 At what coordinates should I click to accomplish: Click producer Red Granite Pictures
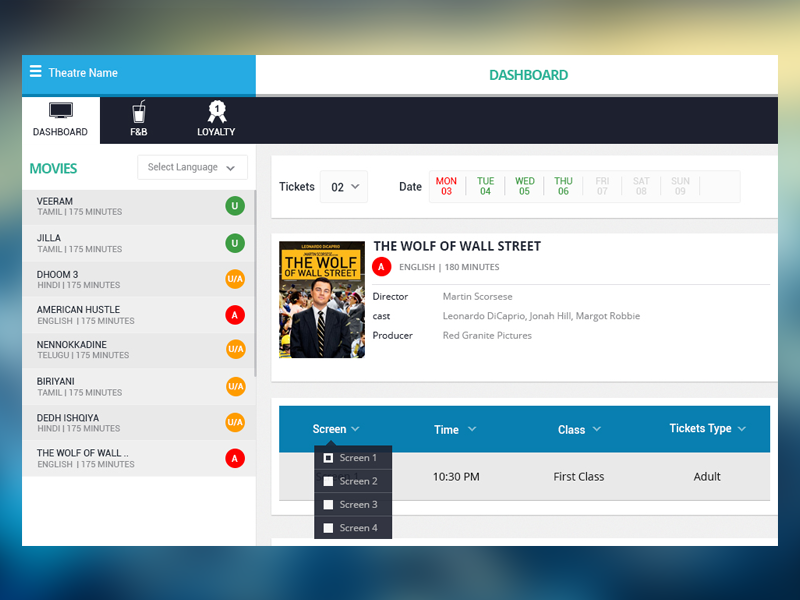[x=487, y=335]
